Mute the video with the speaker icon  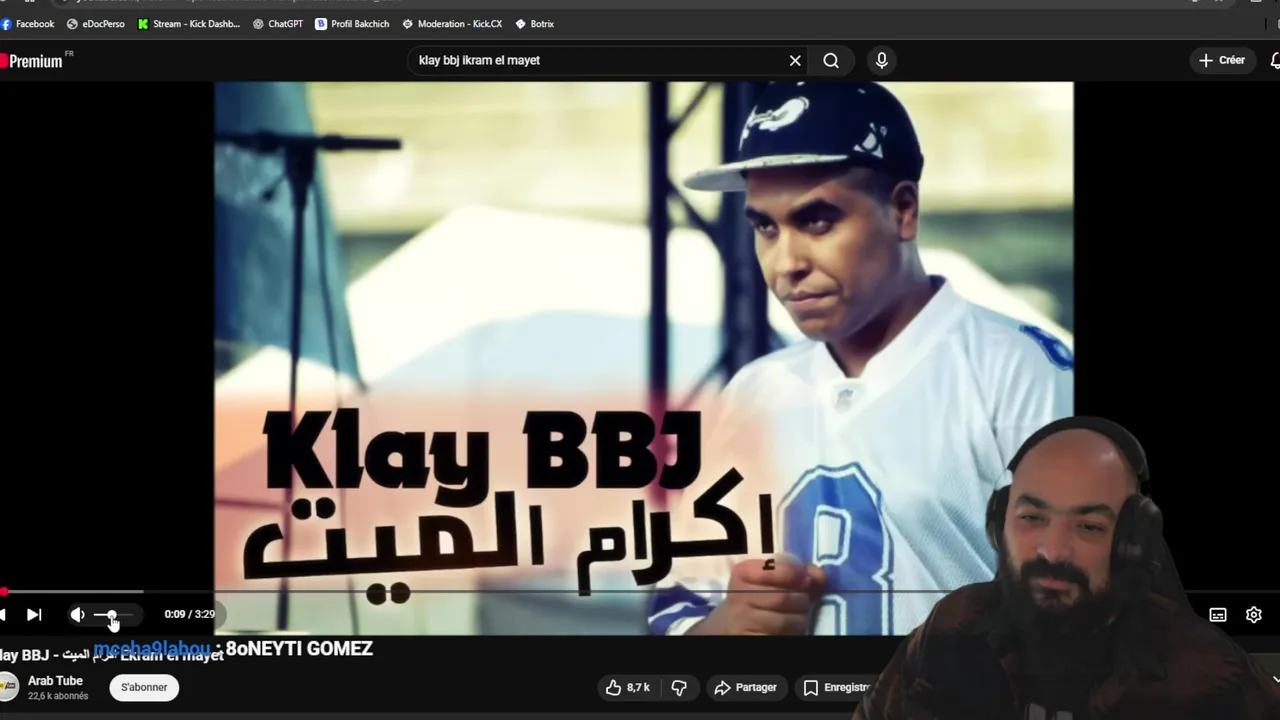pyautogui.click(x=77, y=615)
